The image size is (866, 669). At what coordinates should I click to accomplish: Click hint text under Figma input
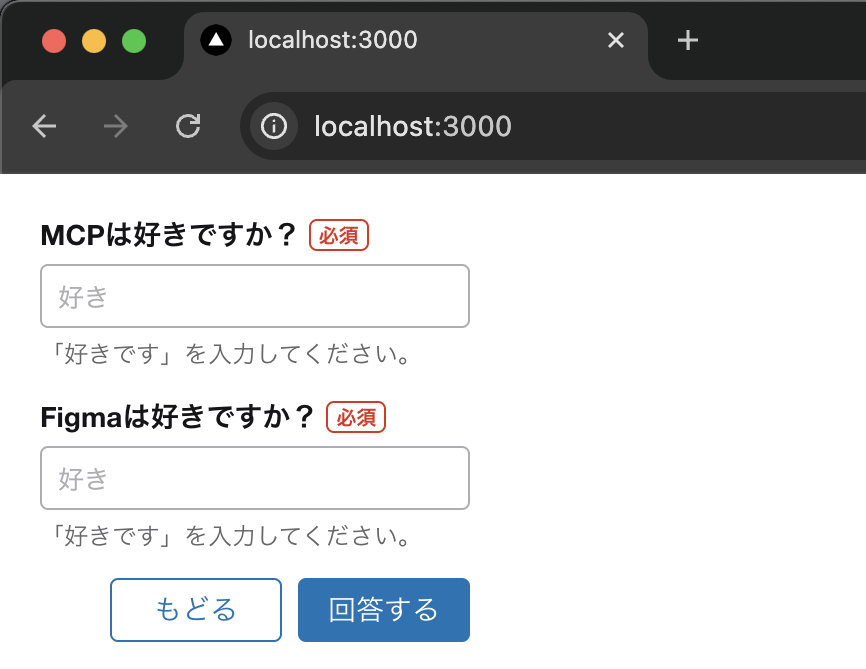(229, 536)
